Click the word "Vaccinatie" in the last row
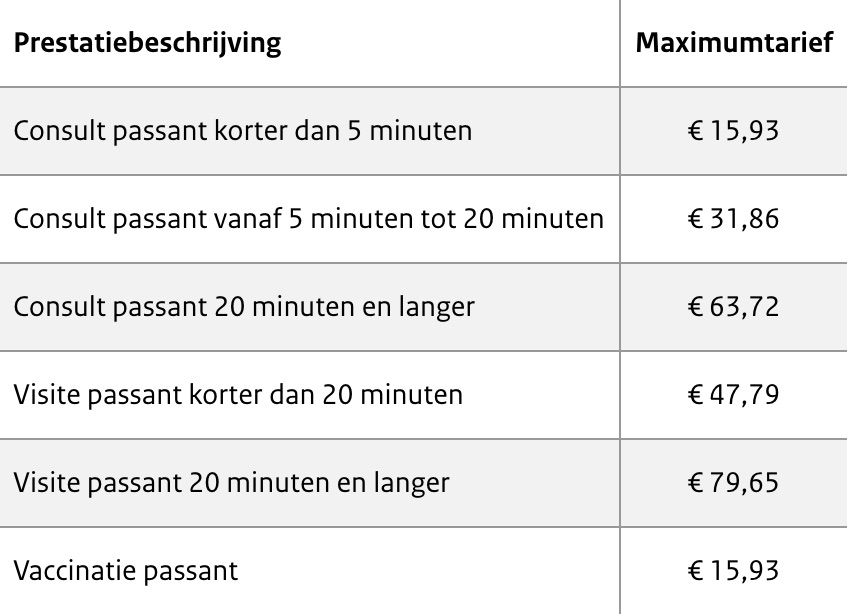The height and width of the screenshot is (614, 847). (x=72, y=571)
